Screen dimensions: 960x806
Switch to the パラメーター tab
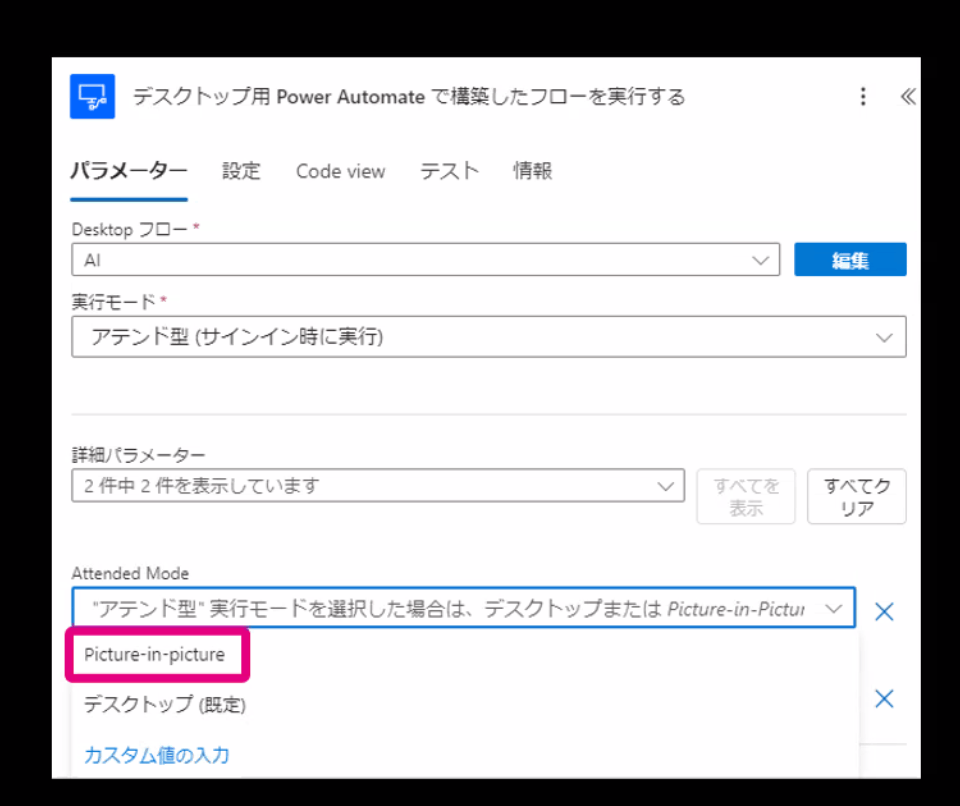(x=129, y=171)
